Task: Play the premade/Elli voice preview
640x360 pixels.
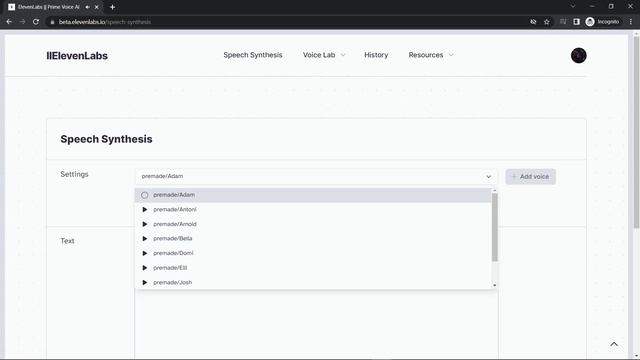Action: coord(144,268)
